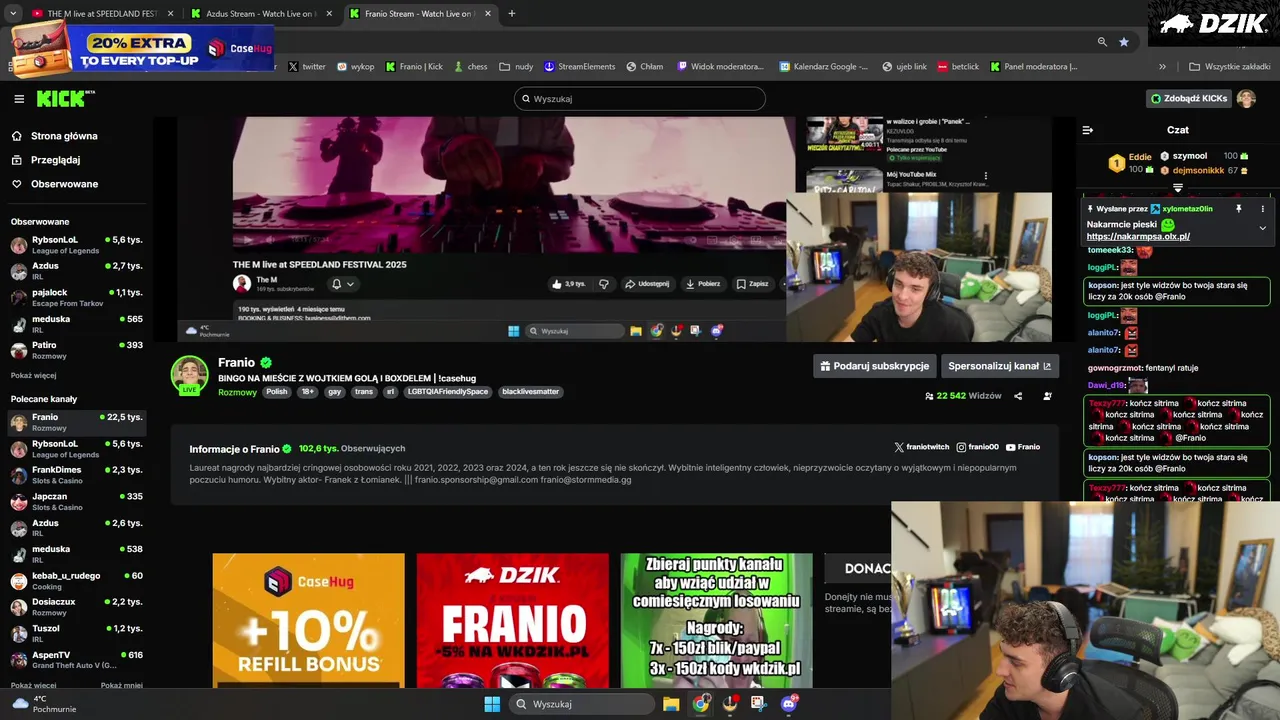Viewport: 1280px width, 720px height.
Task: Click the user icon next to share
Action: point(1047,396)
